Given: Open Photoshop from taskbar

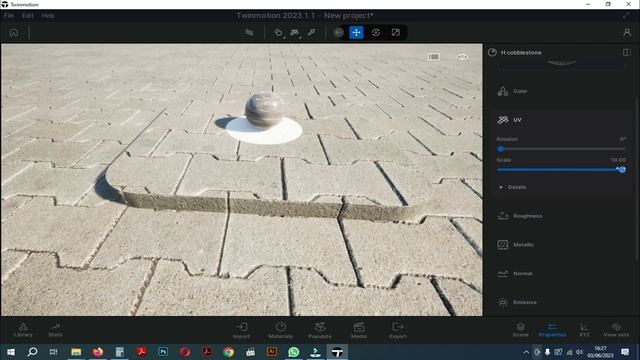Looking at the screenshot, I should (x=163, y=352).
